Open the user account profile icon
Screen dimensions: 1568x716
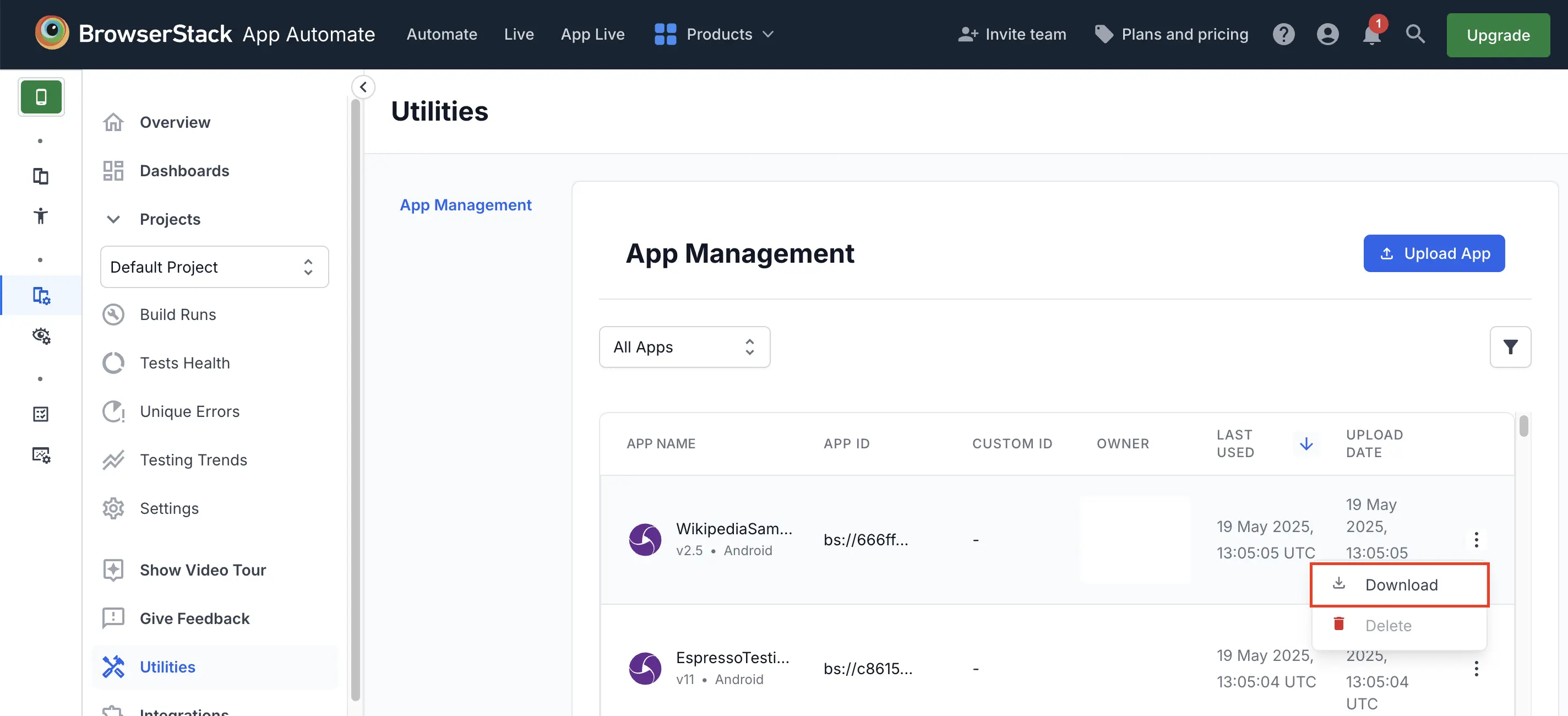(x=1327, y=34)
